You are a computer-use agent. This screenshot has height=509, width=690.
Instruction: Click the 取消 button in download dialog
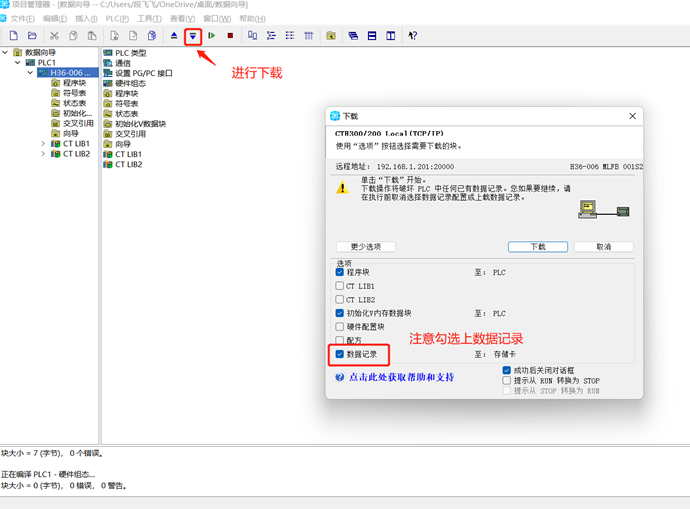604,247
